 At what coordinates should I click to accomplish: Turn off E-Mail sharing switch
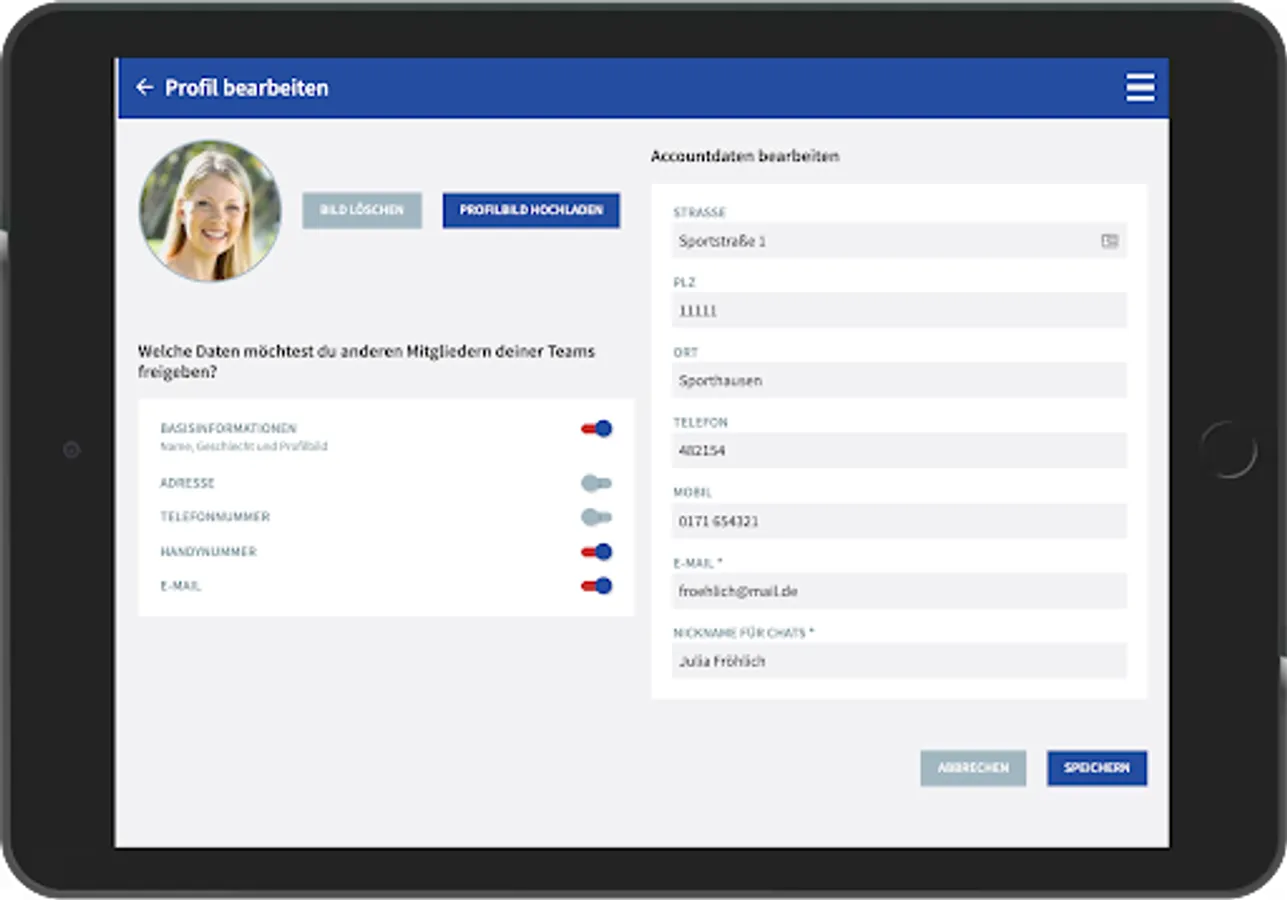pos(597,586)
